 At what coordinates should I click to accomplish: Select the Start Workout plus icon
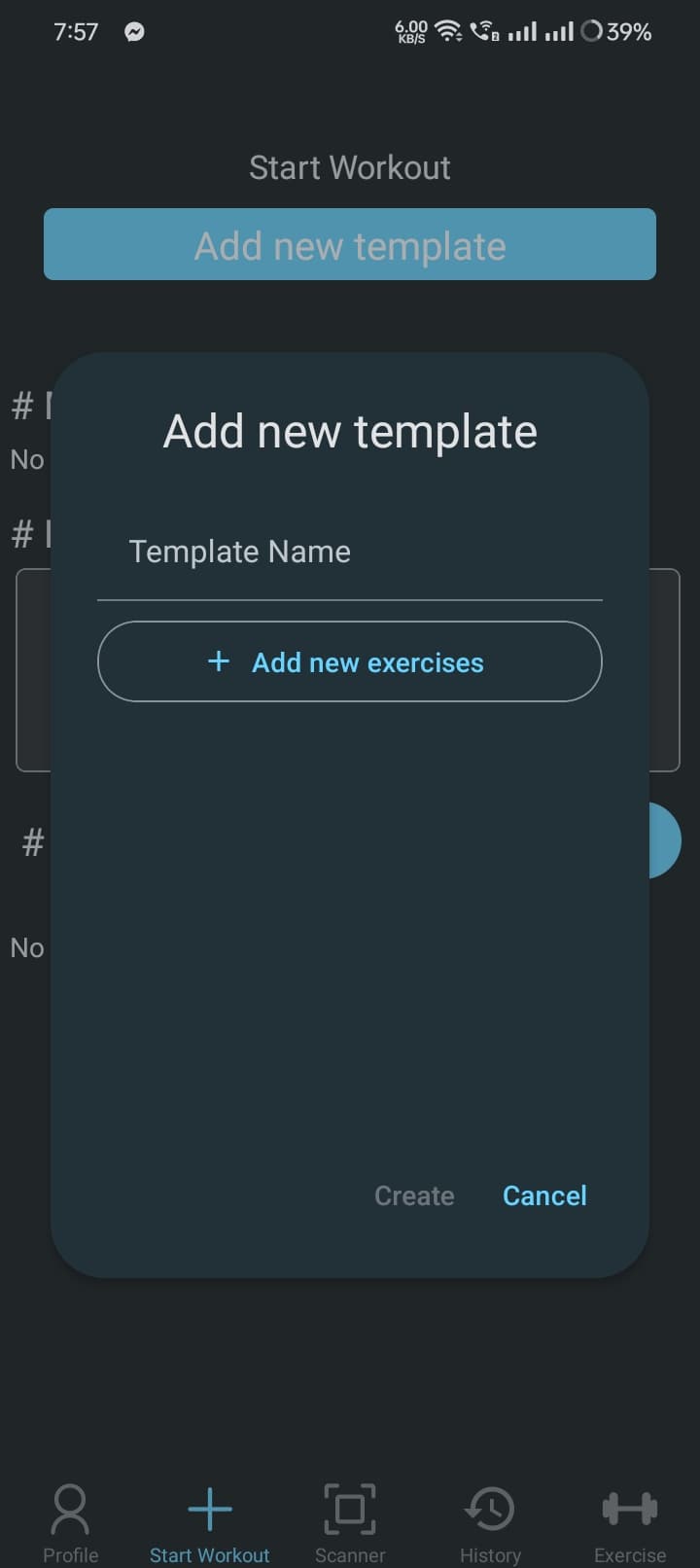[209, 1508]
